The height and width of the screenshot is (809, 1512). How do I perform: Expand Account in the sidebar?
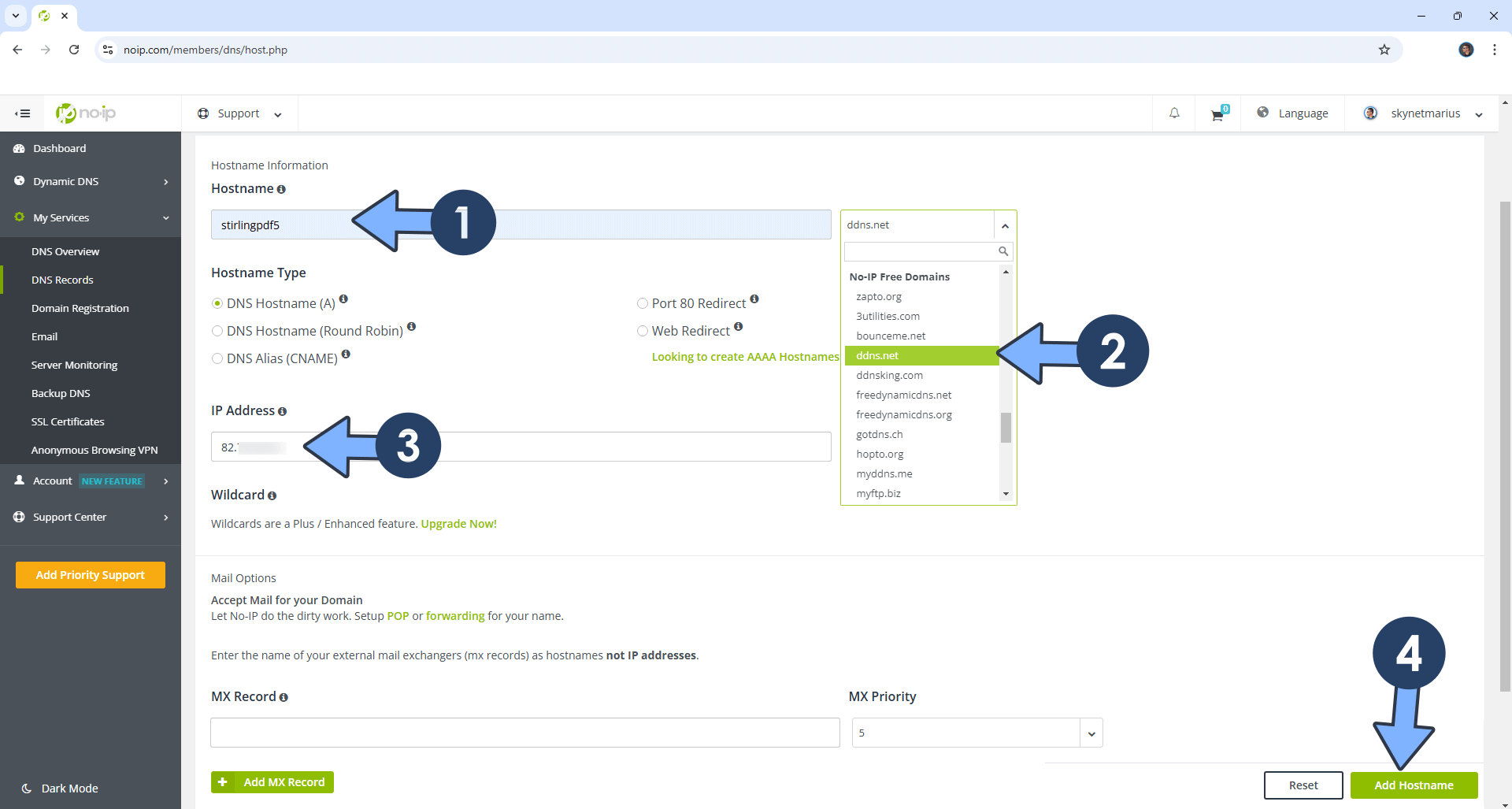(166, 481)
